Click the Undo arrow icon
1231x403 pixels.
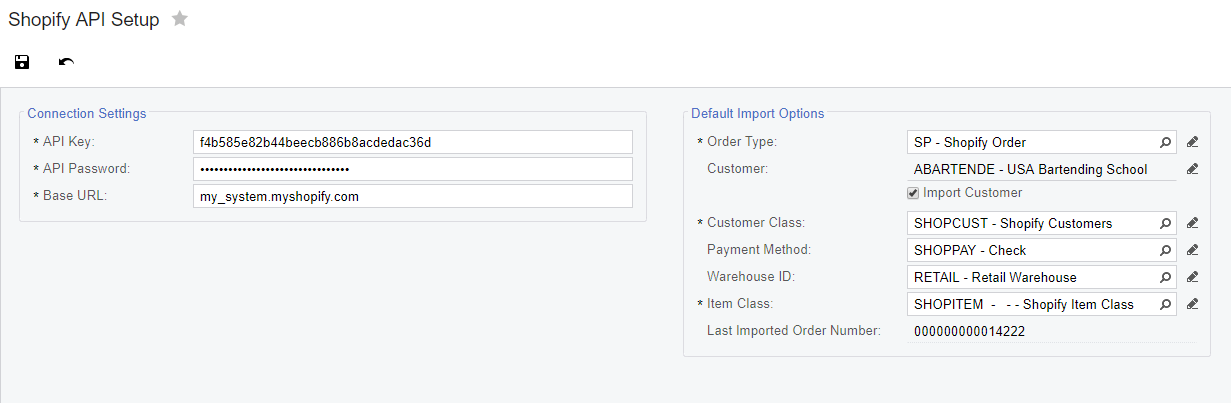66,62
